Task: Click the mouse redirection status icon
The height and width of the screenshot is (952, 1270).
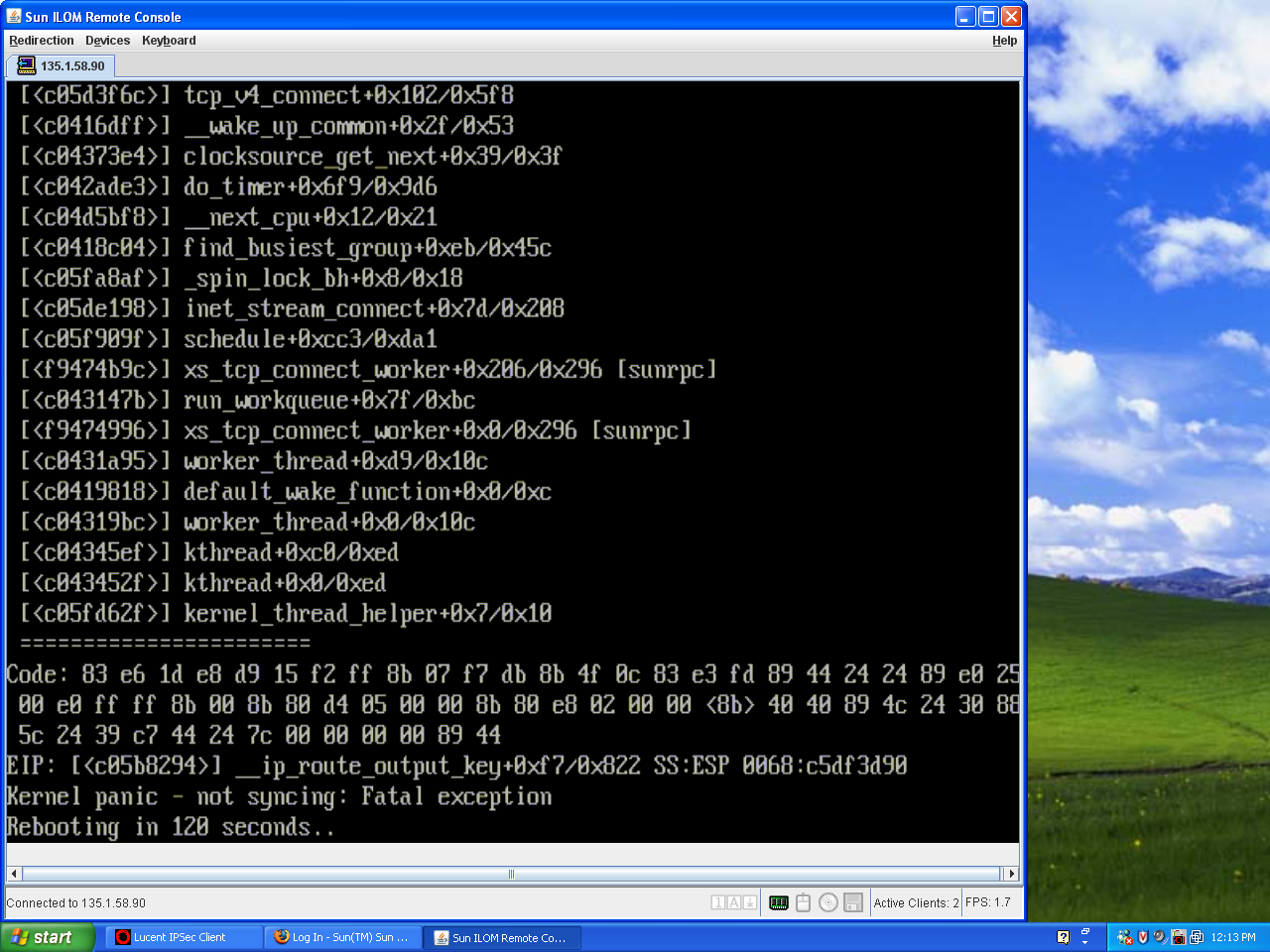Action: 804,902
